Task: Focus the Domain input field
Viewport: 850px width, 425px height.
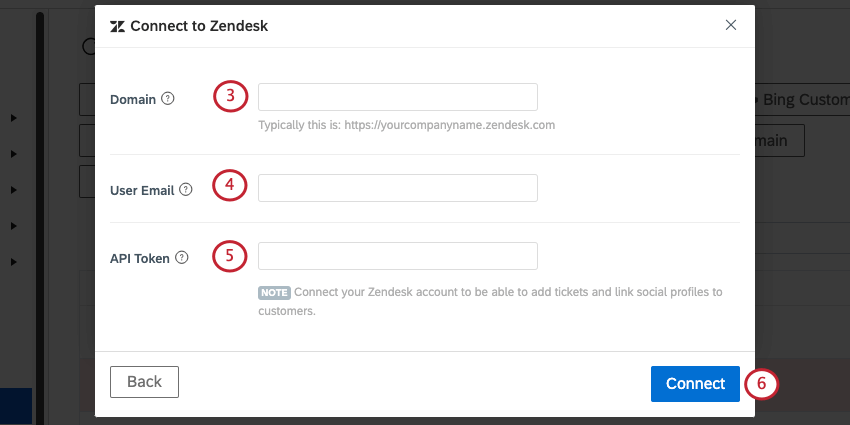Action: coord(398,97)
